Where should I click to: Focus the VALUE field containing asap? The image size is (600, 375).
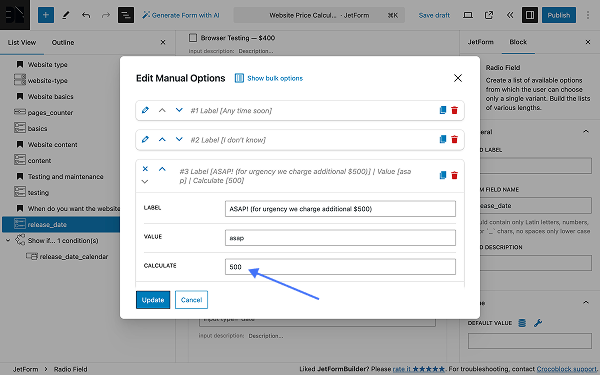pyautogui.click(x=340, y=238)
